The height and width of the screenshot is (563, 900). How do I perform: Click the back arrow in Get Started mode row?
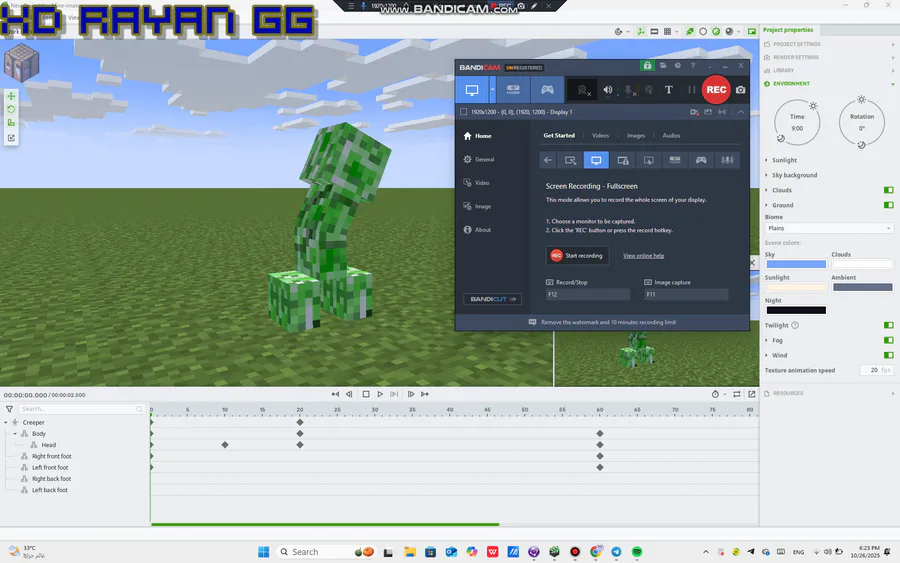click(548, 160)
